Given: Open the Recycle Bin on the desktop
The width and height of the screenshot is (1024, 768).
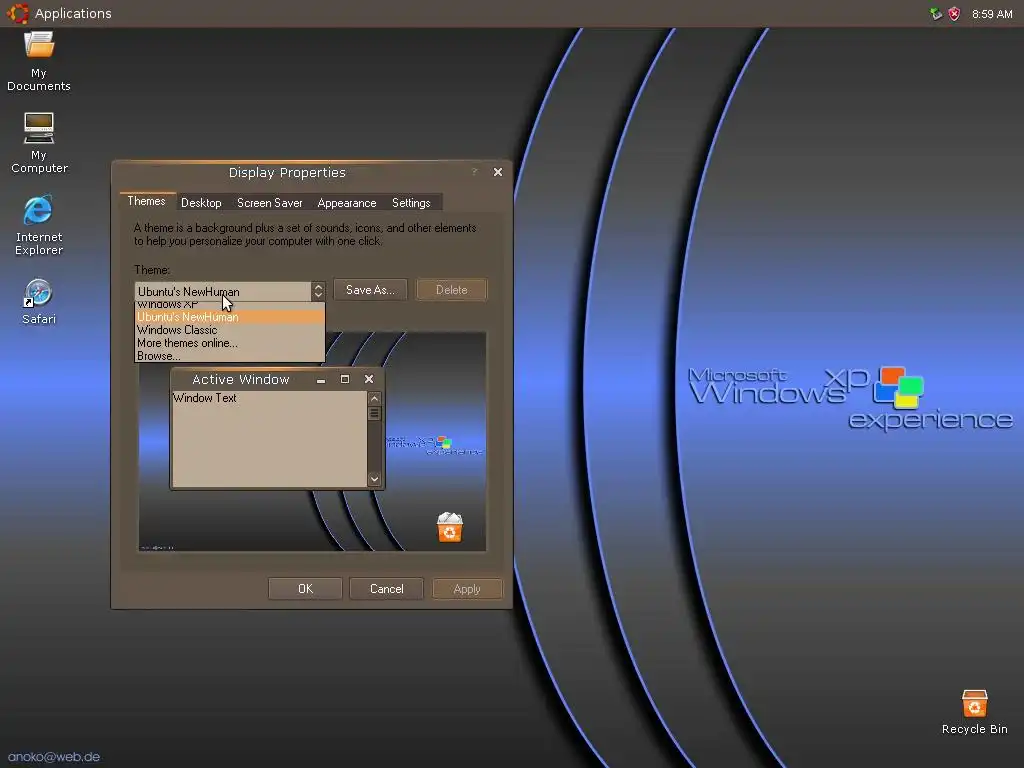Looking at the screenshot, I should 974,712.
